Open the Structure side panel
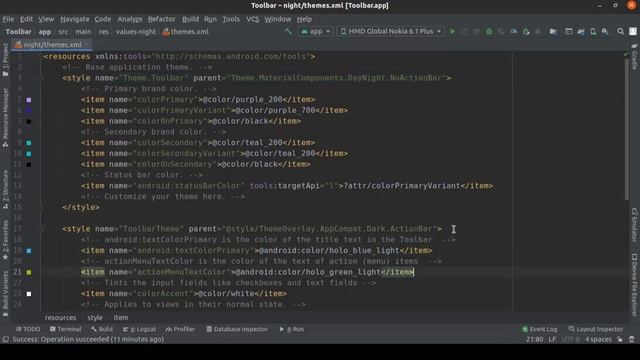 [5, 189]
